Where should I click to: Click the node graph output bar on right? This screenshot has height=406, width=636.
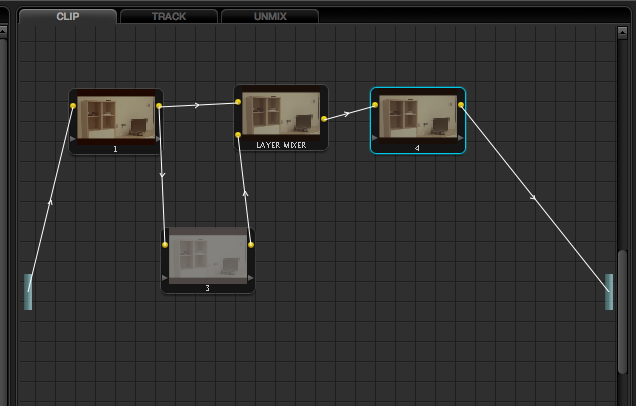click(609, 292)
